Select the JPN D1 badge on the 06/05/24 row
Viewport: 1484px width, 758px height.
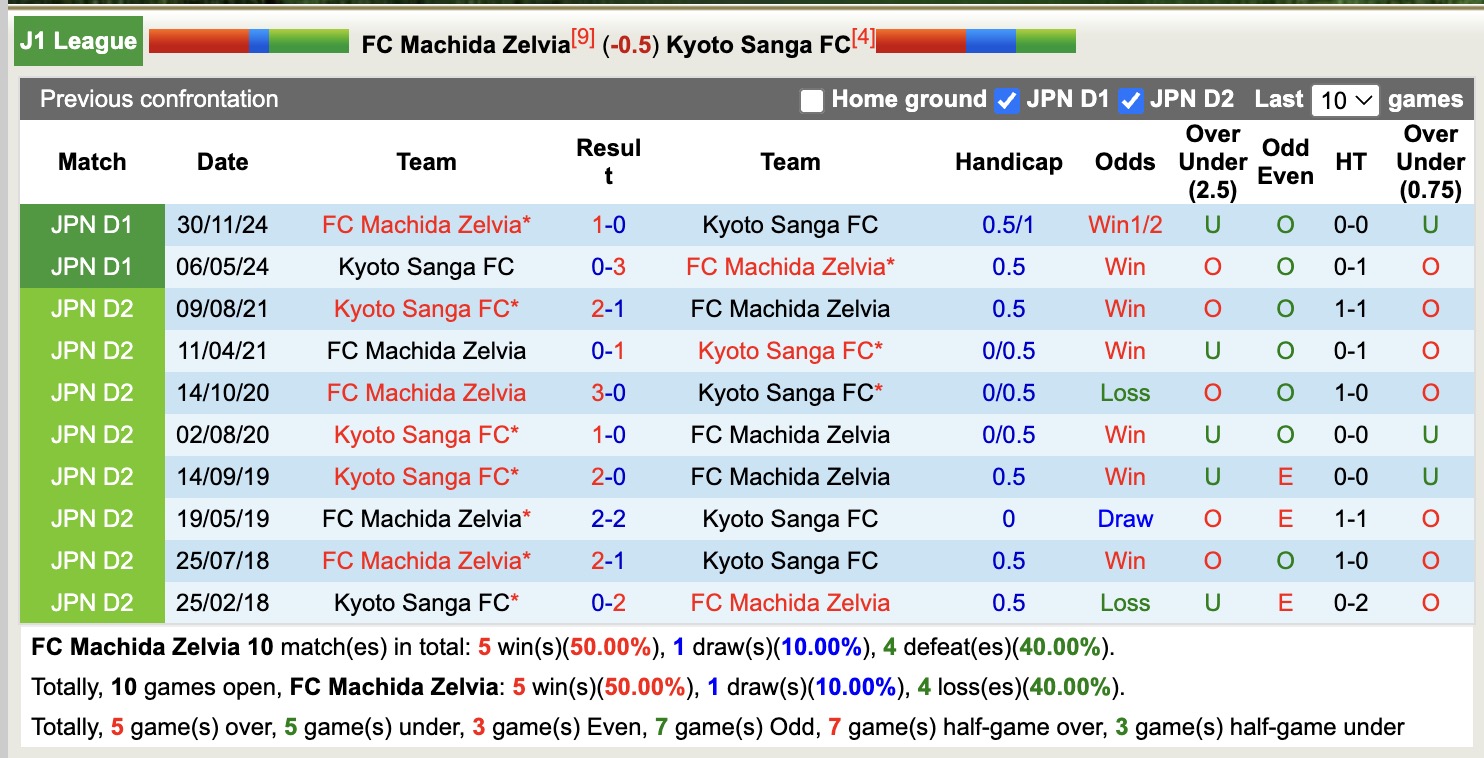click(91, 266)
